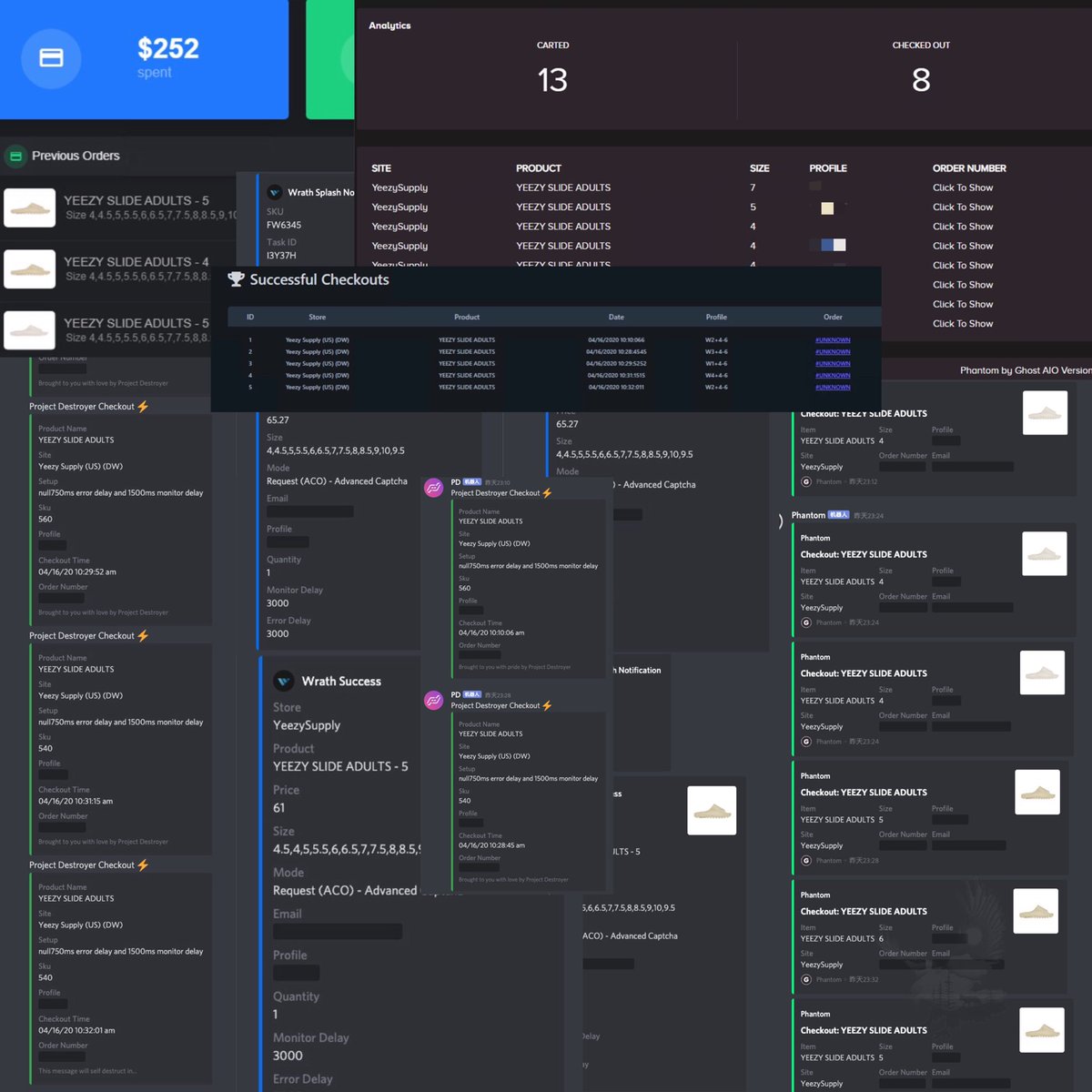This screenshot has height=1092, width=1092.
Task: Open the PD bot avatar posted at 23:28
Action: [434, 700]
